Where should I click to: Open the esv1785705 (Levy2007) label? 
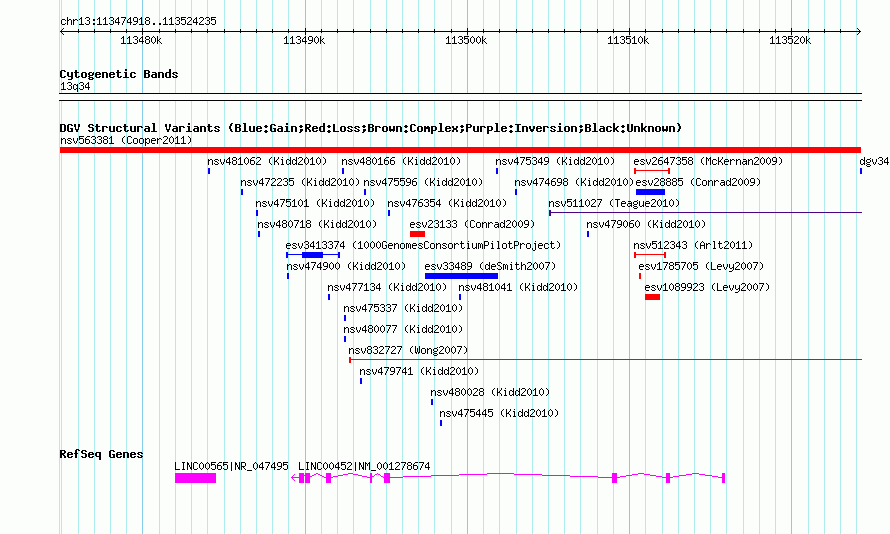pos(702,266)
